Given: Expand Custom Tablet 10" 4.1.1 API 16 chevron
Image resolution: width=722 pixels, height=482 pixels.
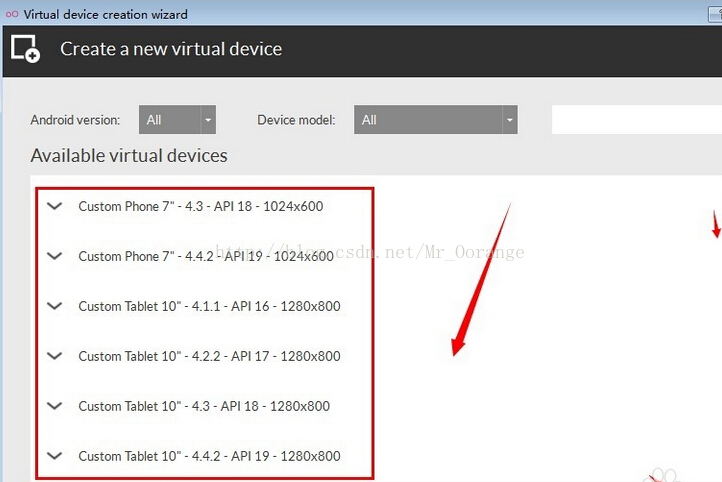Looking at the screenshot, I should pyautogui.click(x=54, y=306).
